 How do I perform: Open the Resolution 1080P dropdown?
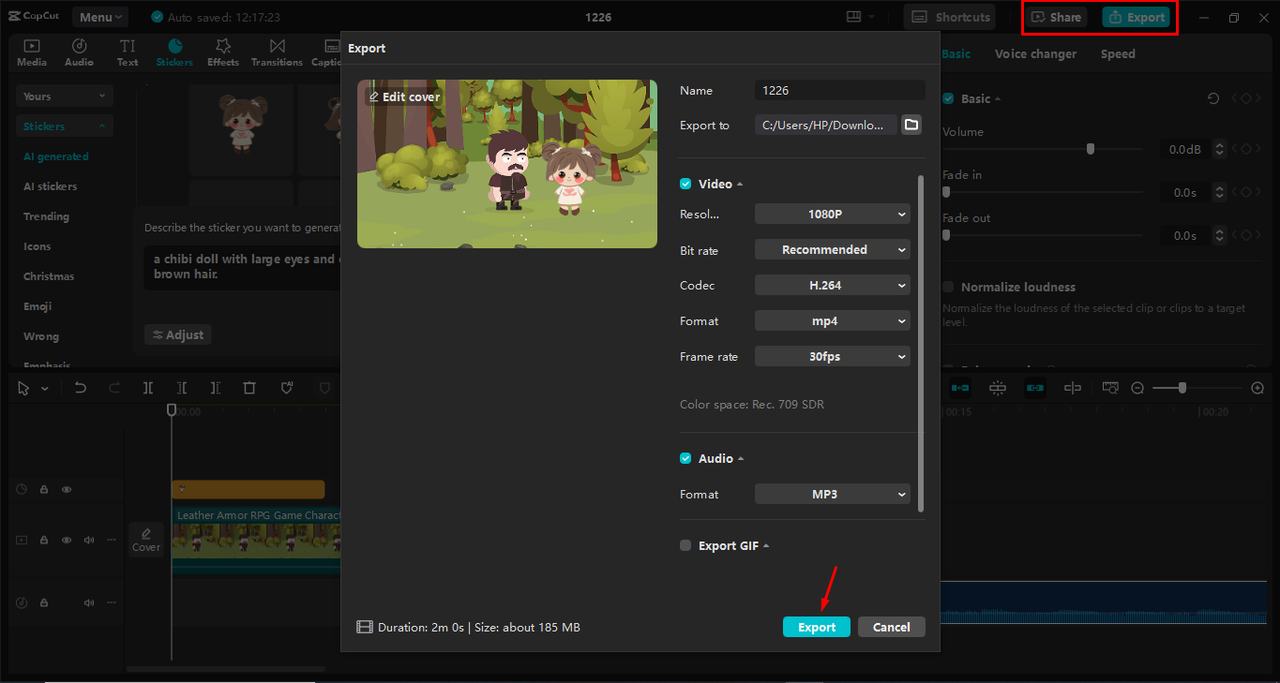pos(832,214)
